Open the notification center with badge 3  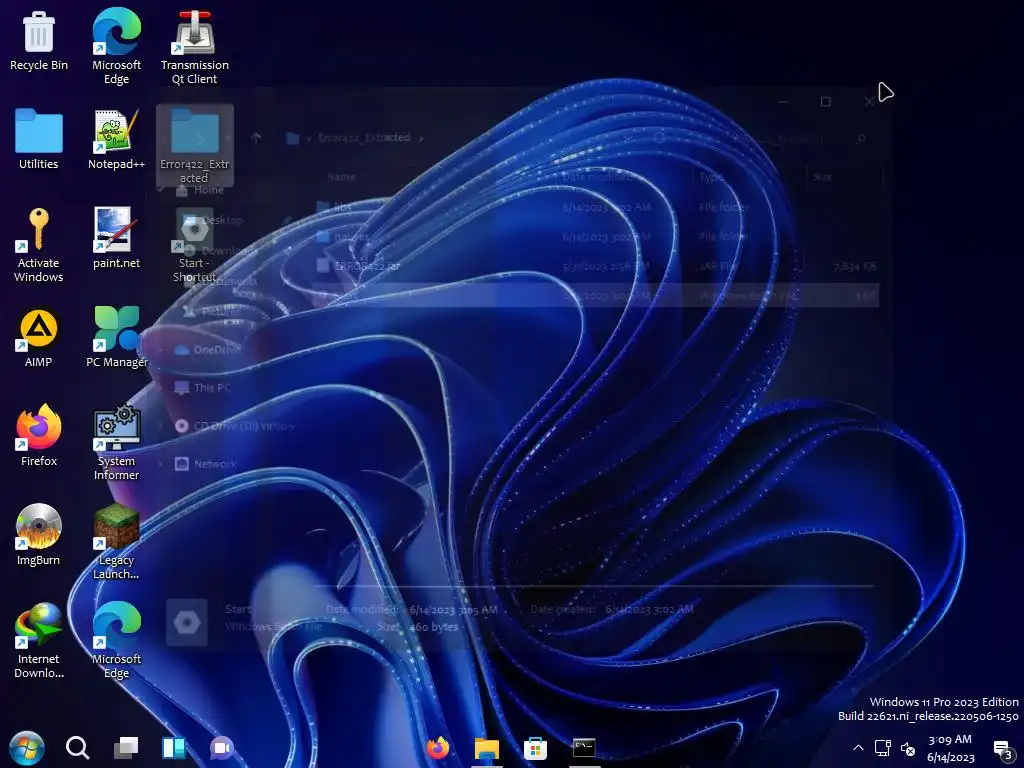click(x=1003, y=750)
